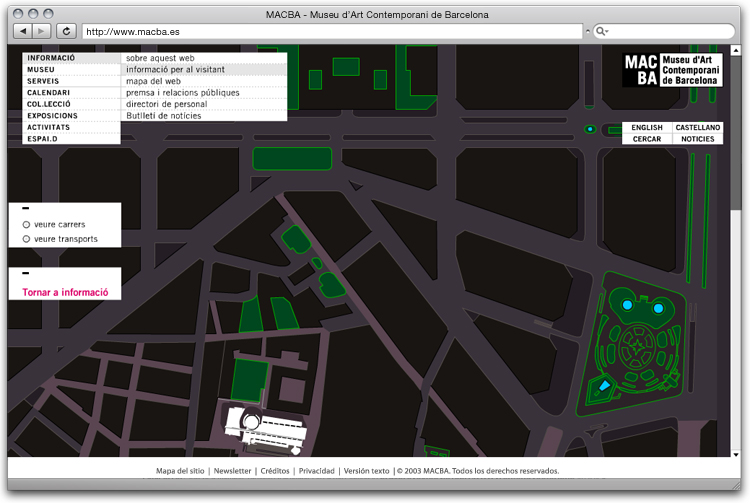Image resolution: width=750 pixels, height=503 pixels.
Task: Click the 'Tornar a informació' link
Action: tap(64, 293)
